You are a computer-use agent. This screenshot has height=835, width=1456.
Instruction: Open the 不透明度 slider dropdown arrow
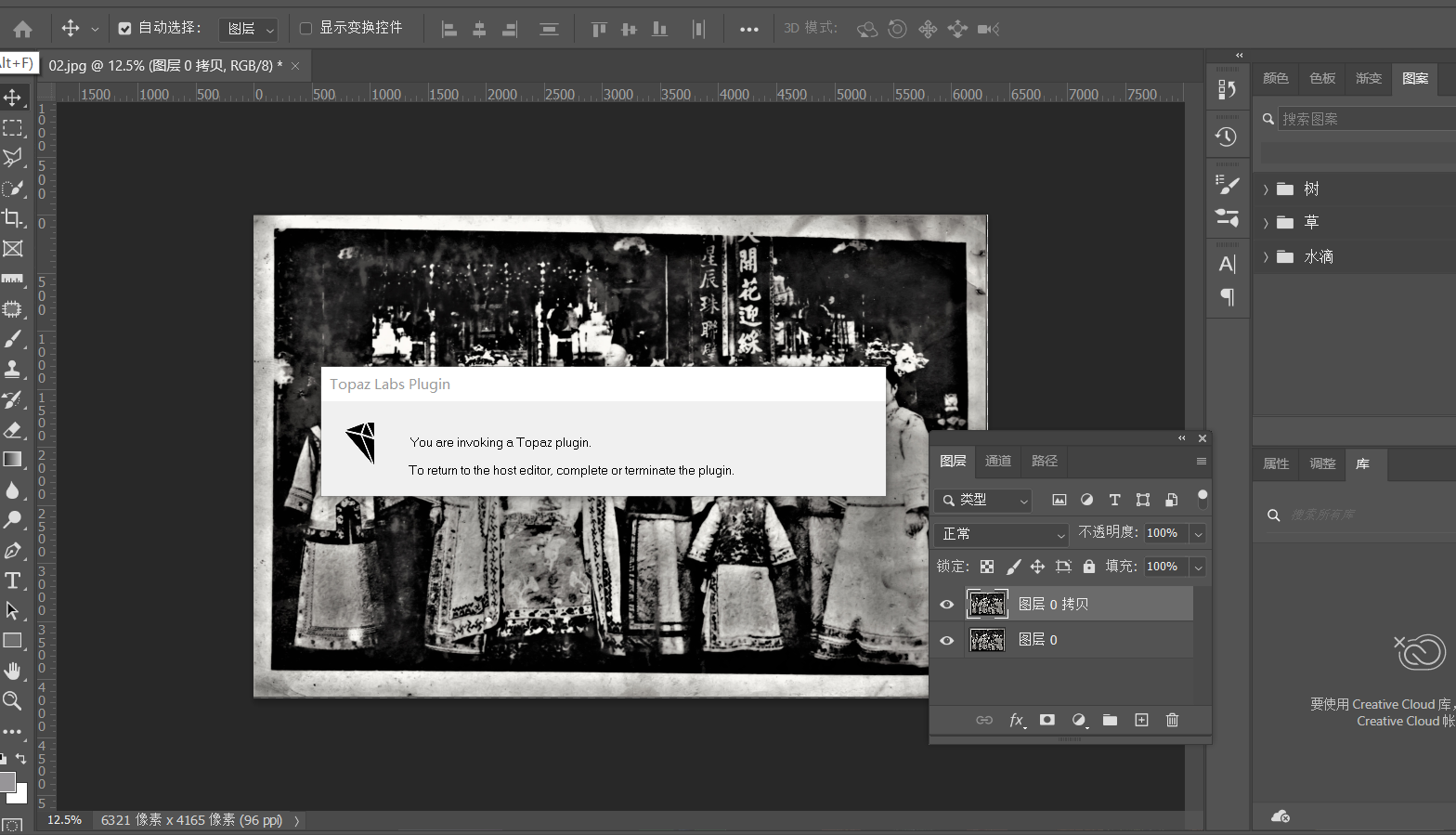click(x=1198, y=533)
